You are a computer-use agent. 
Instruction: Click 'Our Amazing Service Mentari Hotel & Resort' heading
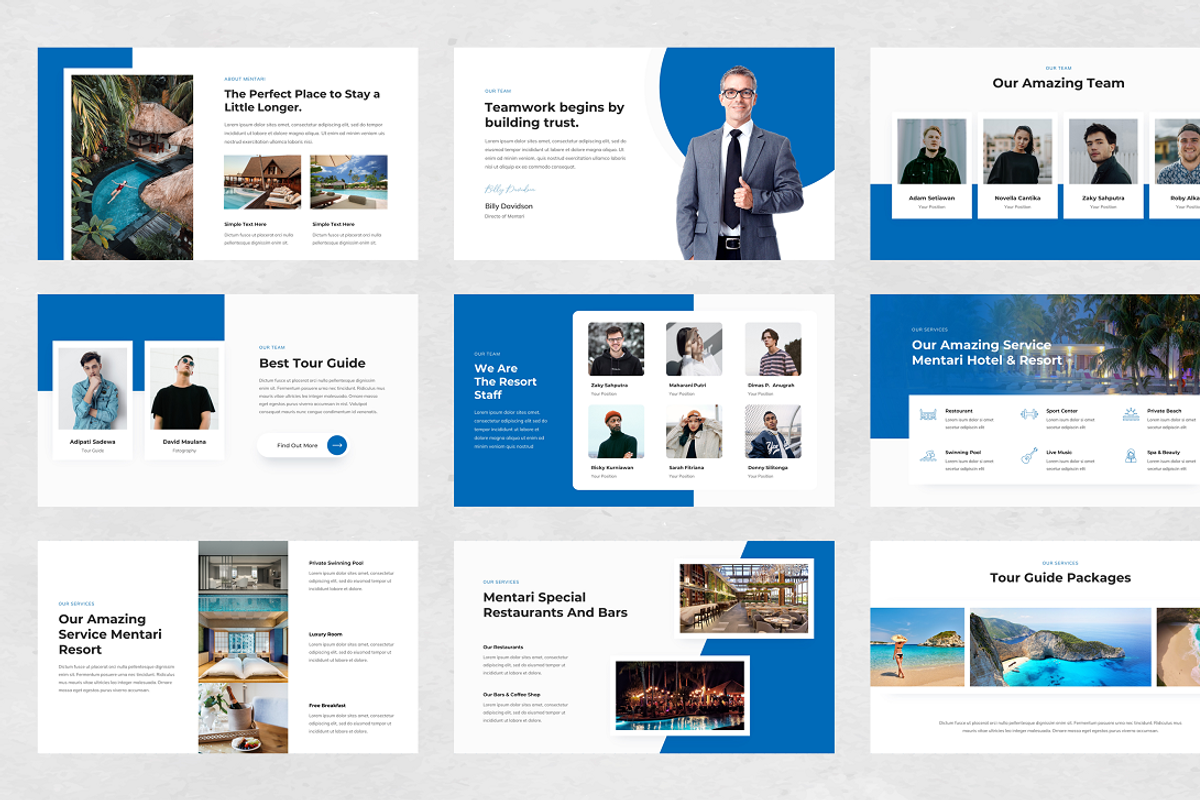(986, 352)
